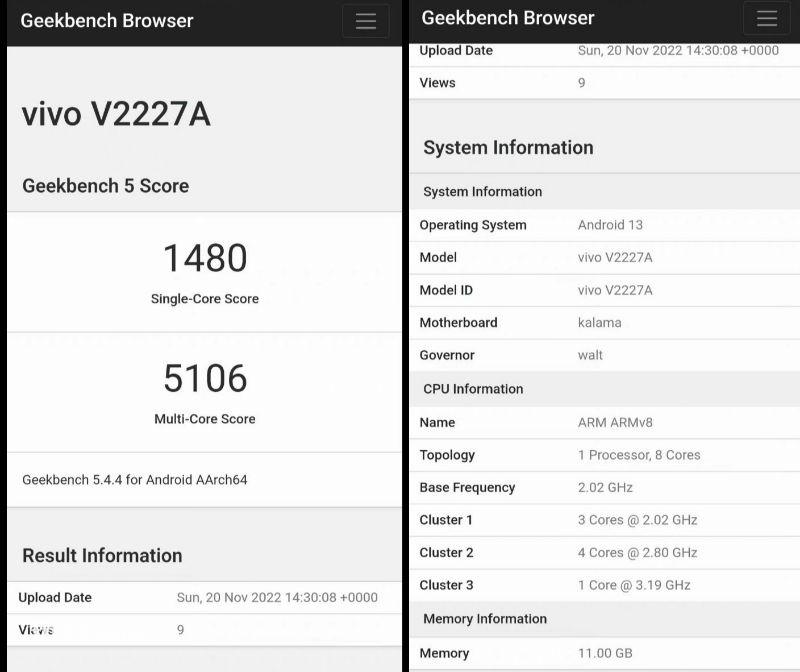The height and width of the screenshot is (672, 800).
Task: Select the 1480 single-core score
Action: click(205, 258)
